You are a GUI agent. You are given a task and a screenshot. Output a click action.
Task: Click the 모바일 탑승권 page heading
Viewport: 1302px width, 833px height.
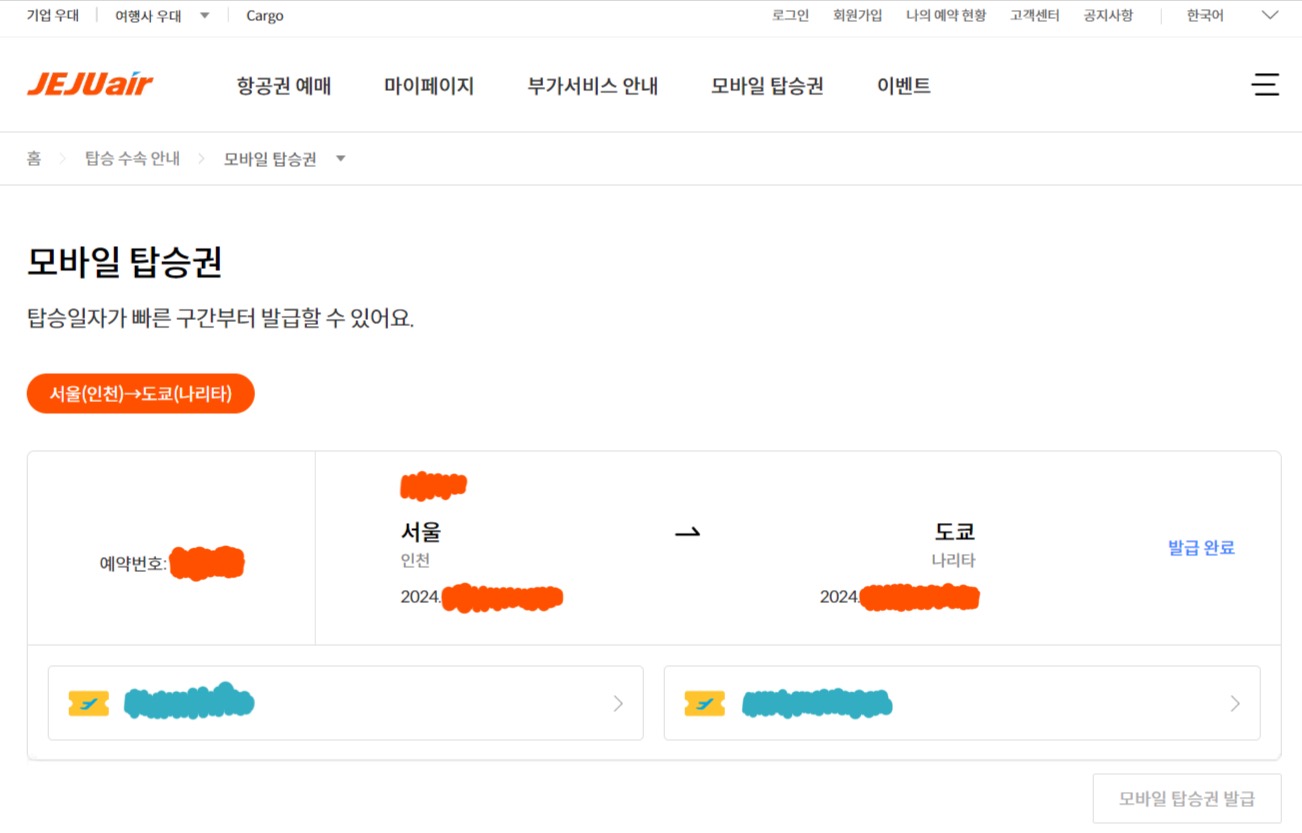click(125, 263)
